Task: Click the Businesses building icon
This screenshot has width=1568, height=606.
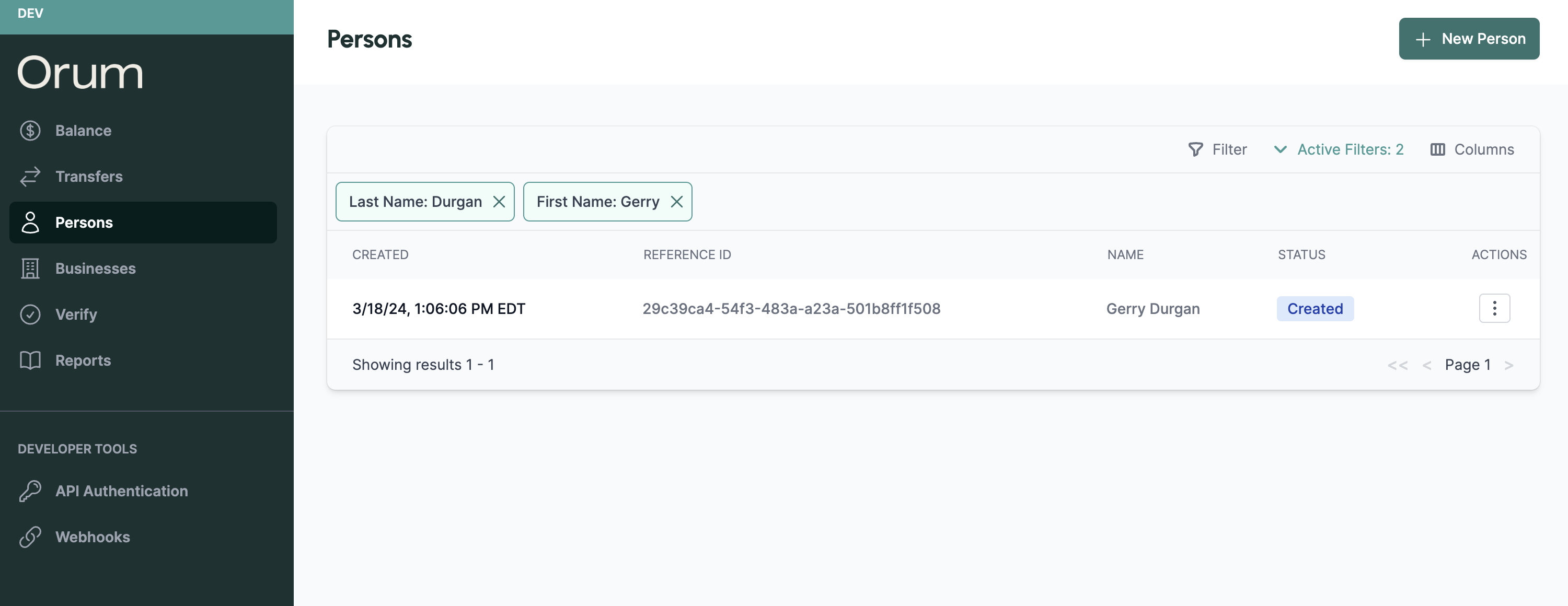Action: pyautogui.click(x=30, y=269)
